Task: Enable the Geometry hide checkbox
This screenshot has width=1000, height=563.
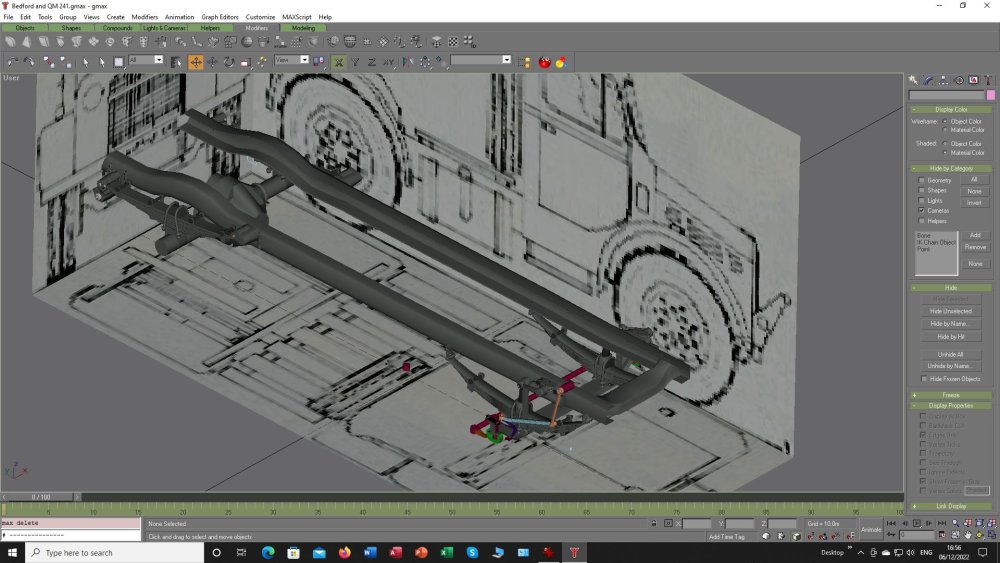Action: point(922,181)
